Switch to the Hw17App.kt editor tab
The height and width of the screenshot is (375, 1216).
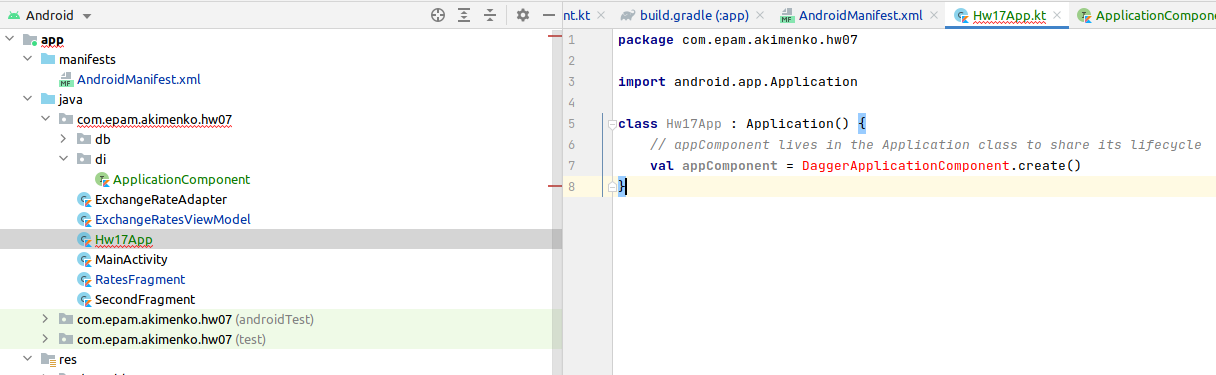point(1009,15)
